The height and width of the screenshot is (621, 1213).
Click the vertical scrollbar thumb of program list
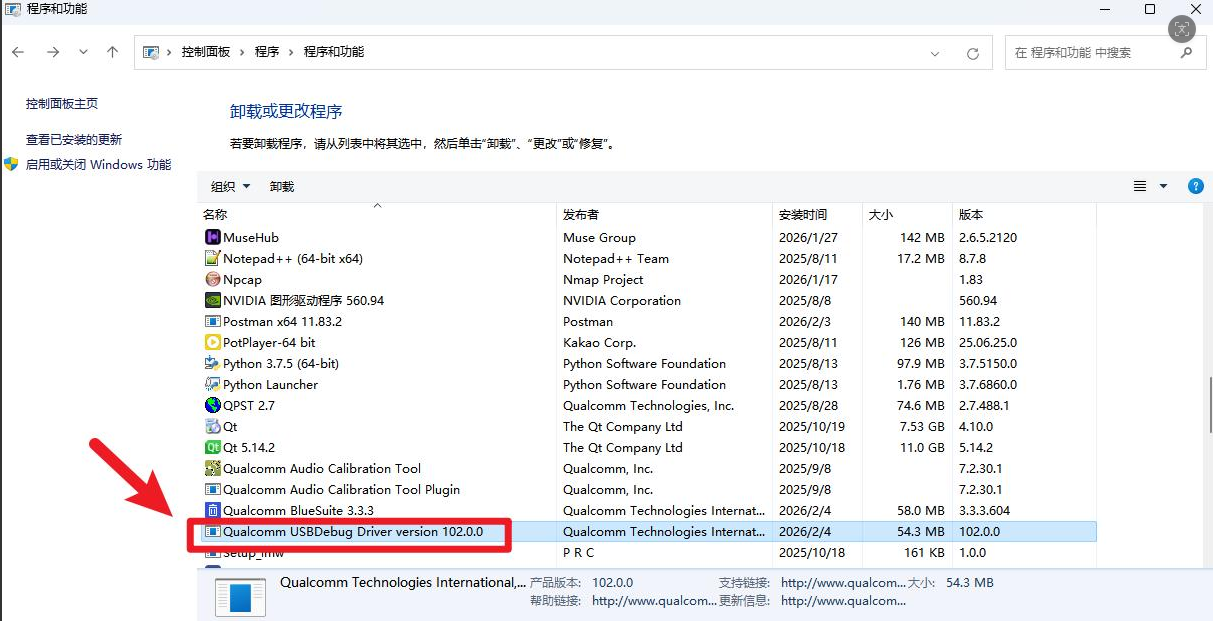[x=1208, y=404]
